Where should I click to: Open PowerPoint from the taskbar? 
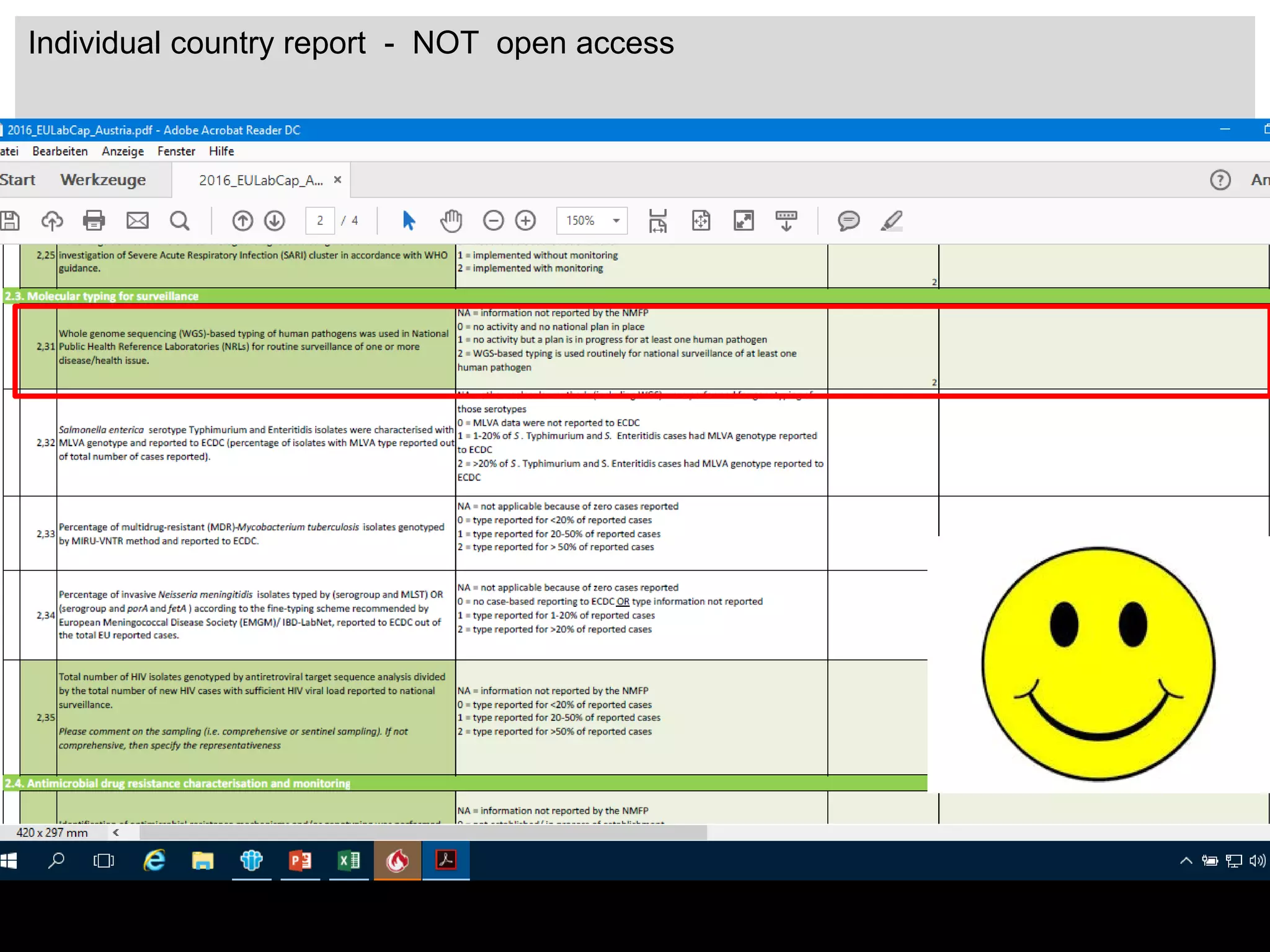[300, 860]
